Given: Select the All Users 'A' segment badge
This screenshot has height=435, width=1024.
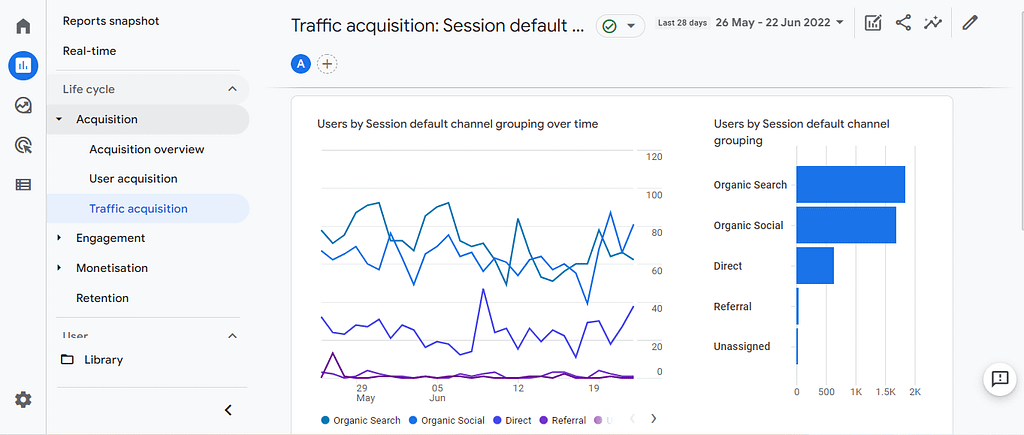Looking at the screenshot, I should click(x=300, y=64).
